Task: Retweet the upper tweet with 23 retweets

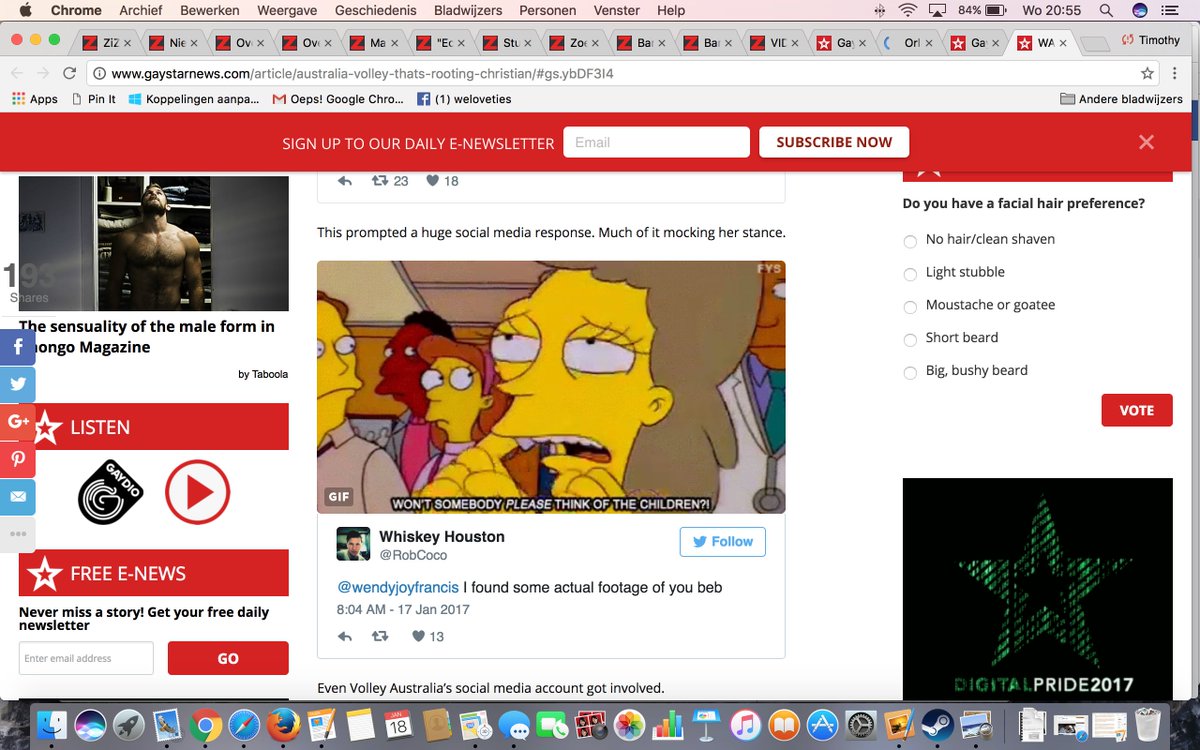Action: (380, 181)
